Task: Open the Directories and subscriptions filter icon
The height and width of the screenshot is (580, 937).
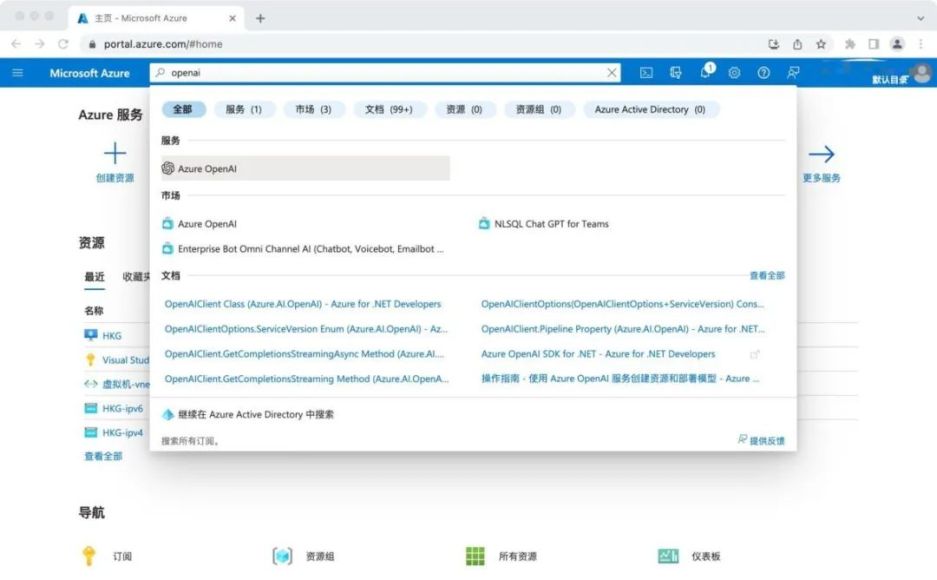Action: coord(676,73)
